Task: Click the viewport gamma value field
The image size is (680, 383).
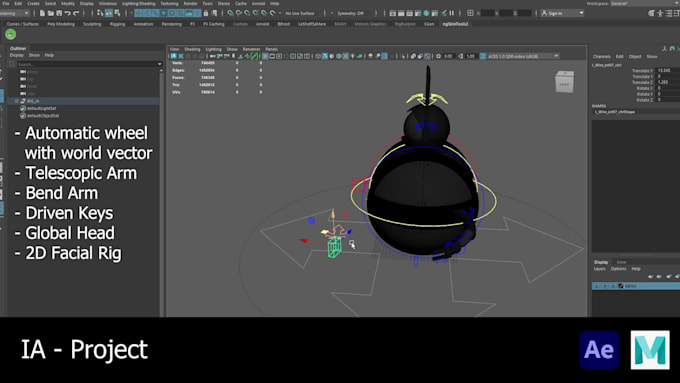Action: coord(471,56)
